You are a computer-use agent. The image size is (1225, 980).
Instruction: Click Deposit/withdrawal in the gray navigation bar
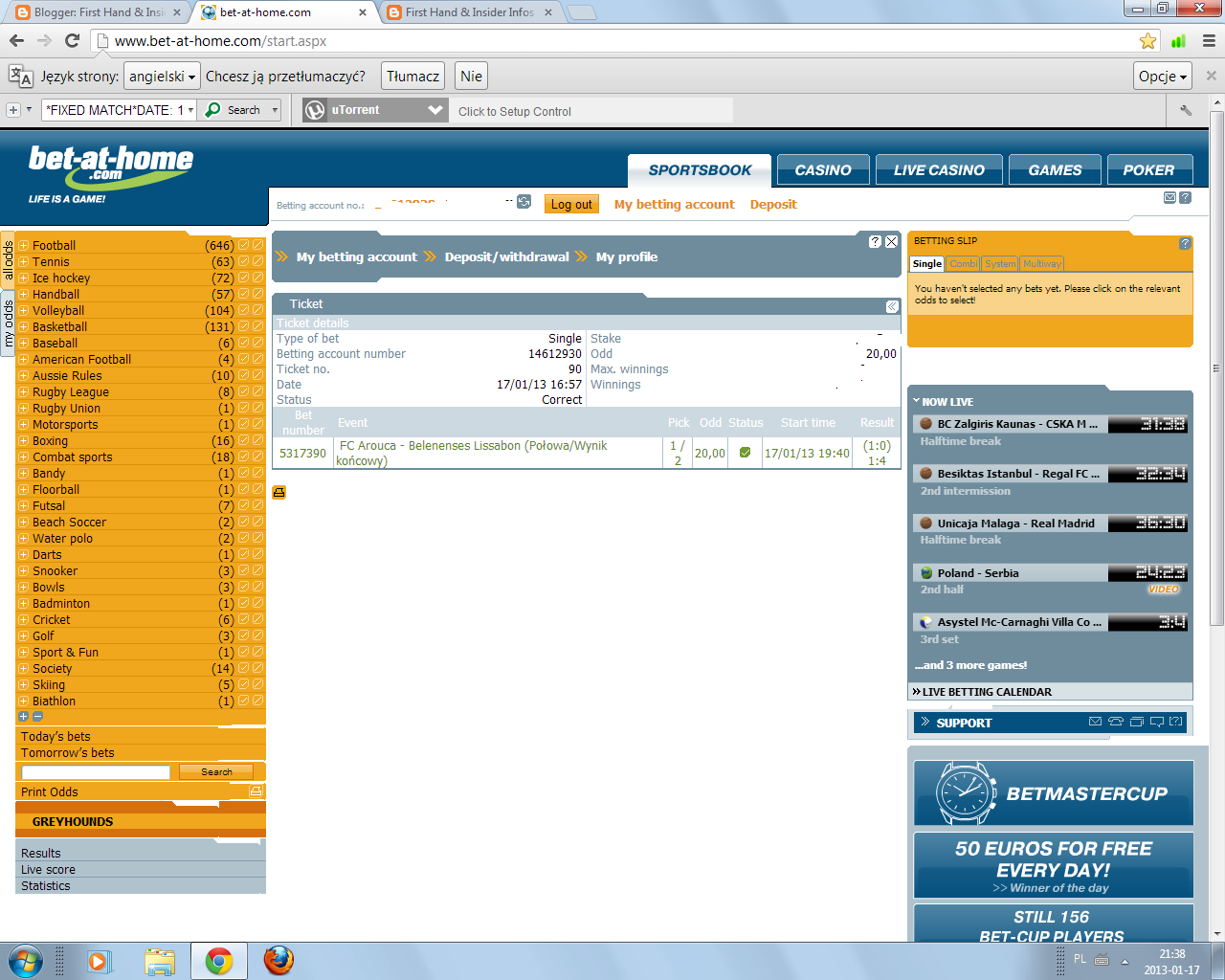pyautogui.click(x=507, y=256)
